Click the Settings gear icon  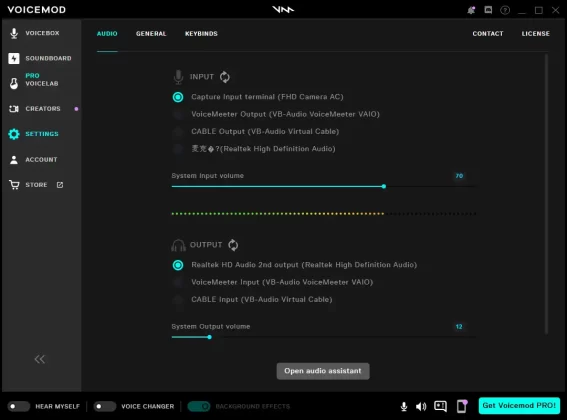14,134
